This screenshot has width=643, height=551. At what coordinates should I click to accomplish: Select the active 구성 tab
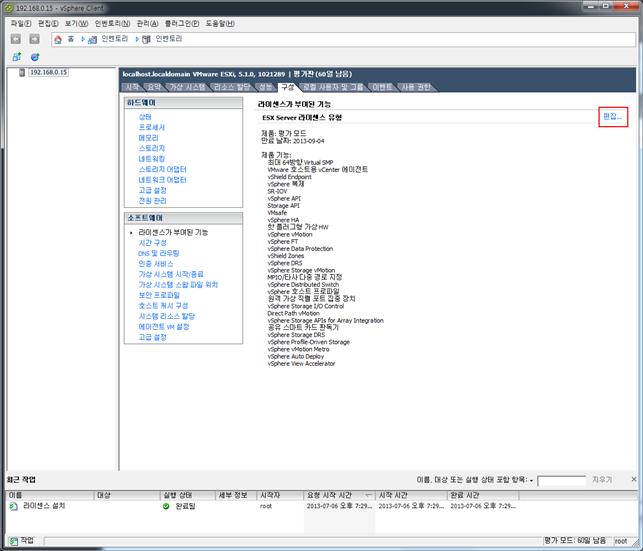[x=287, y=87]
